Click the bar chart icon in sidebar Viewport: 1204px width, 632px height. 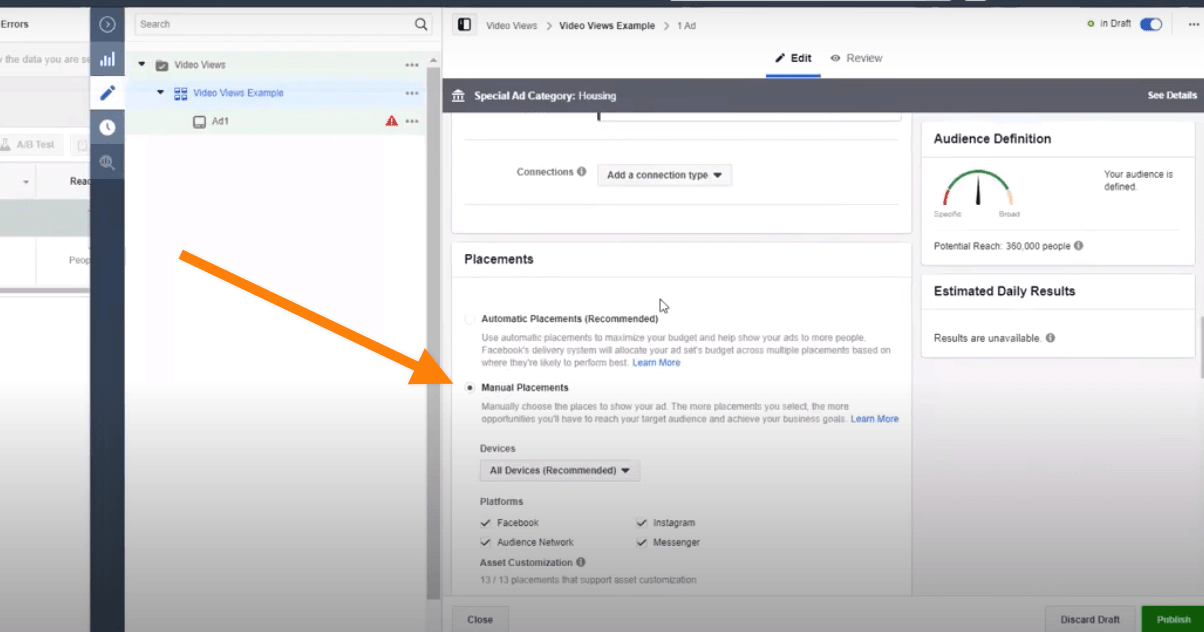107,59
